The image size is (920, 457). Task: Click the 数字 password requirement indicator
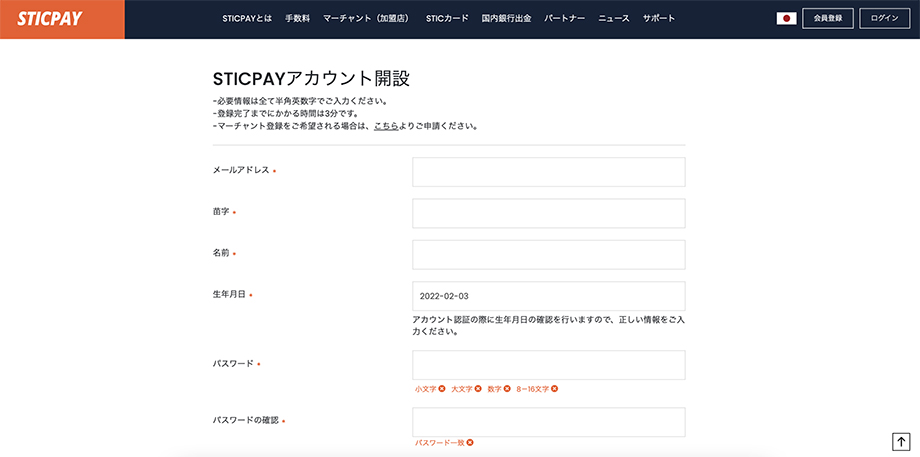(499, 389)
